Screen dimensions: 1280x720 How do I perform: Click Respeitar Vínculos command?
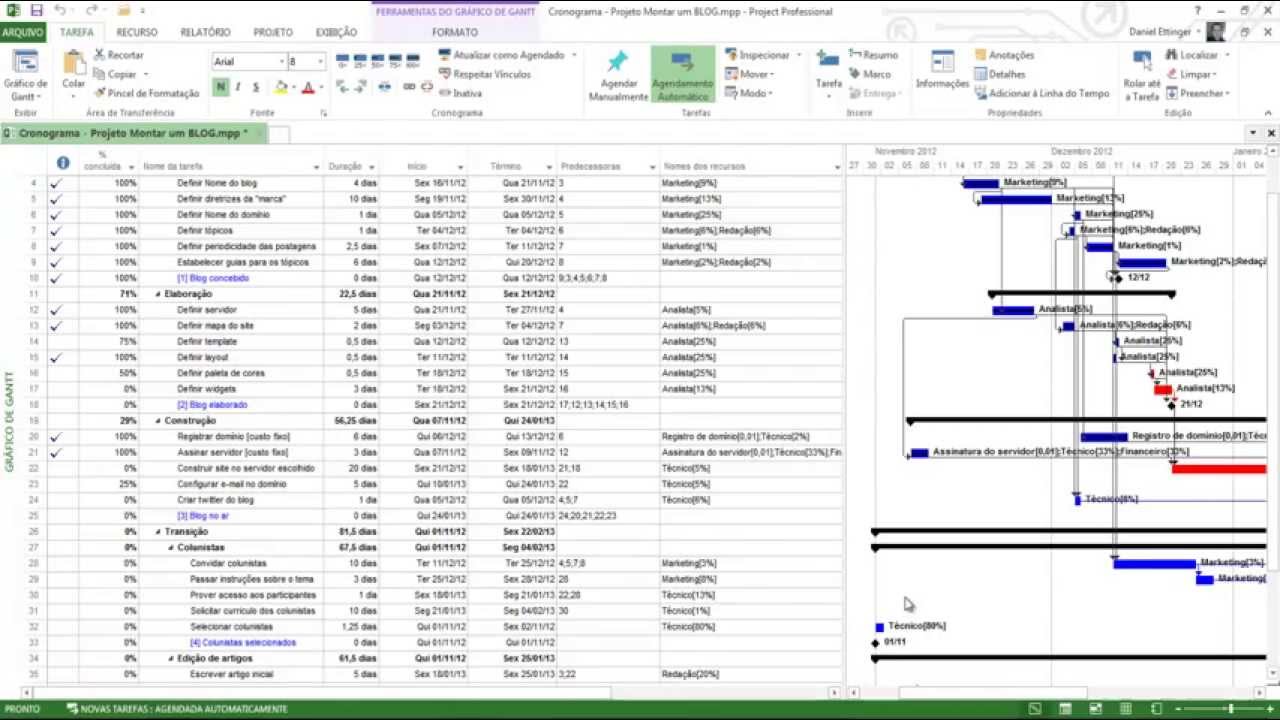tap(484, 74)
